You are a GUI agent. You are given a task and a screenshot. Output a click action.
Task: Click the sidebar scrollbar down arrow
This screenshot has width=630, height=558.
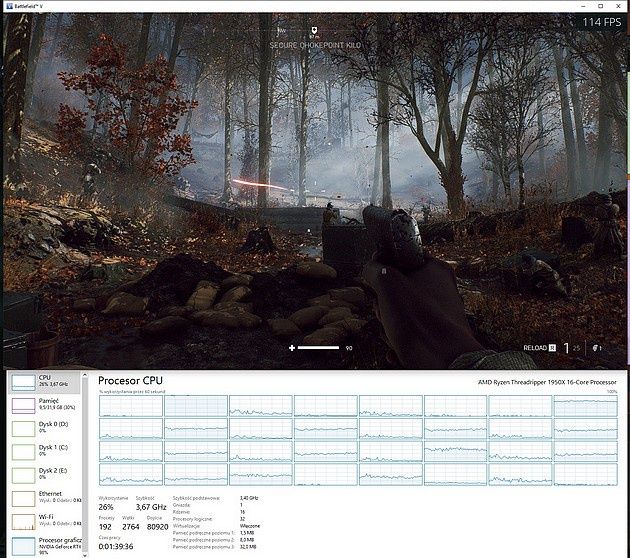85,555
